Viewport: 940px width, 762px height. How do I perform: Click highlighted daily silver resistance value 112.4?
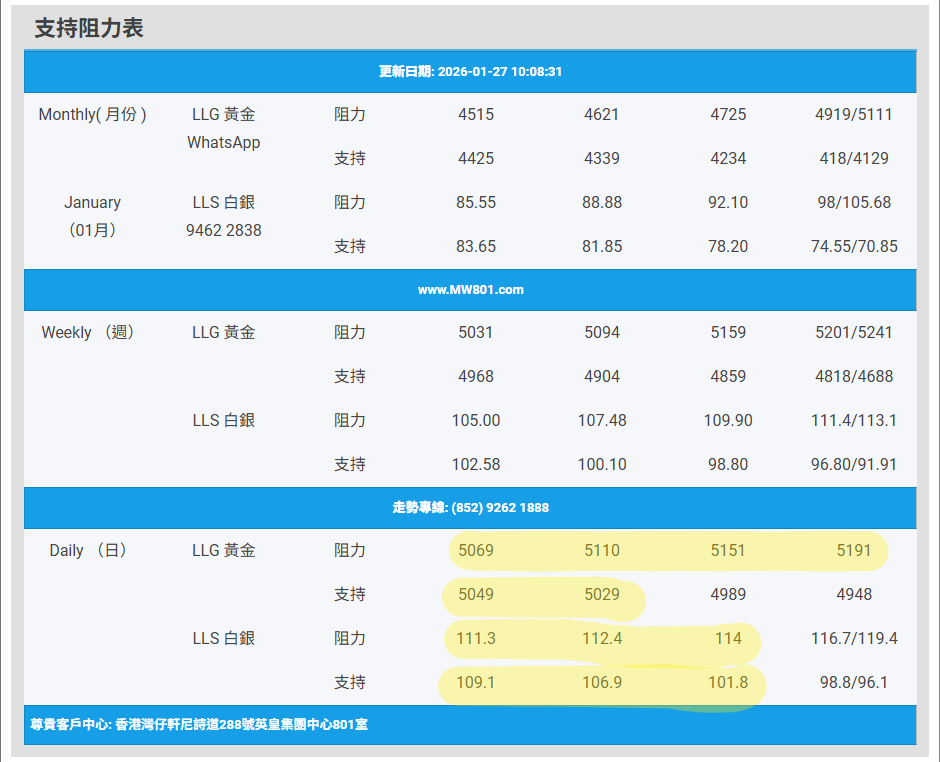click(602, 639)
